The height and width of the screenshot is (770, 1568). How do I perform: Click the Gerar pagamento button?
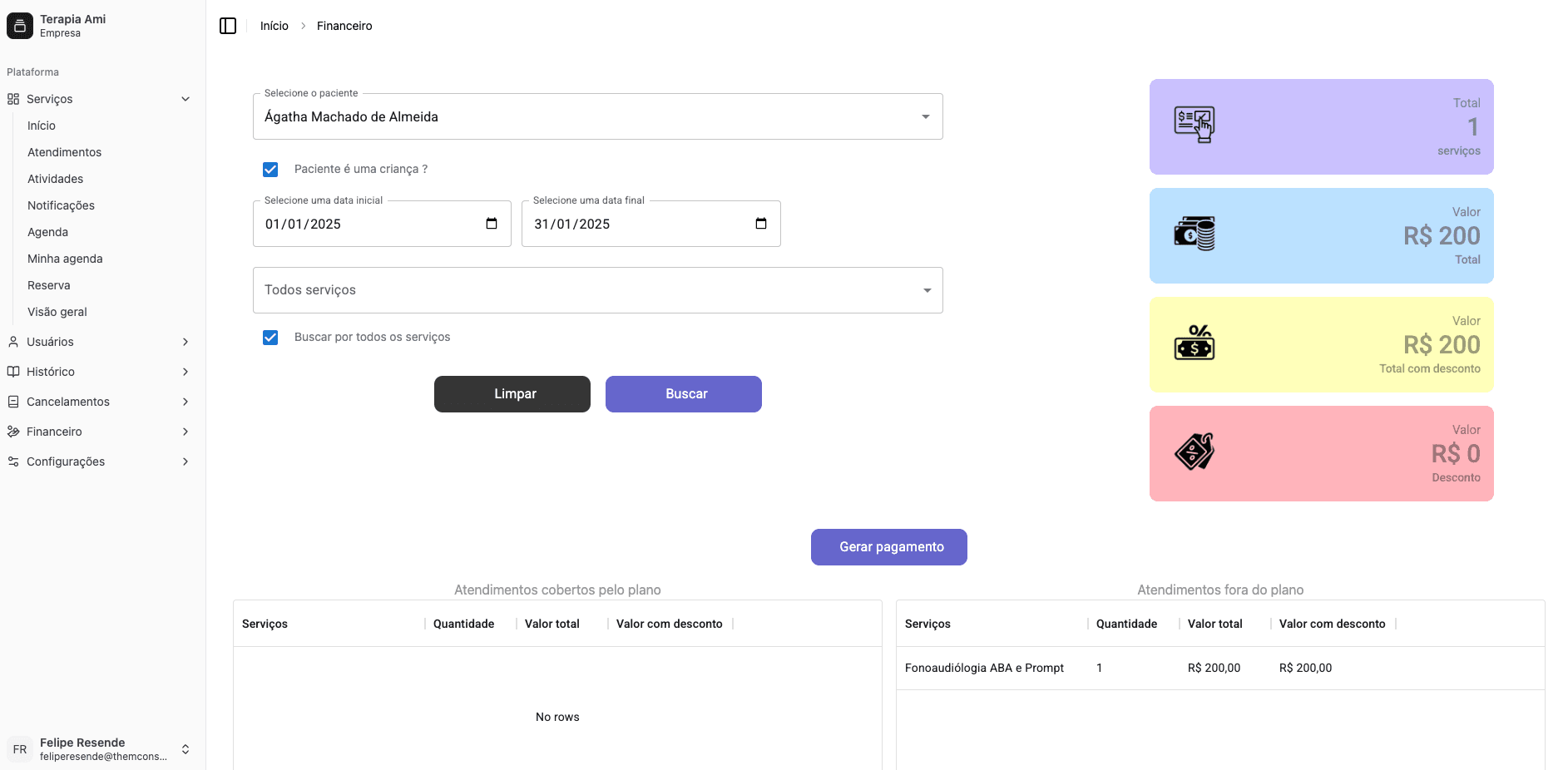coord(888,547)
